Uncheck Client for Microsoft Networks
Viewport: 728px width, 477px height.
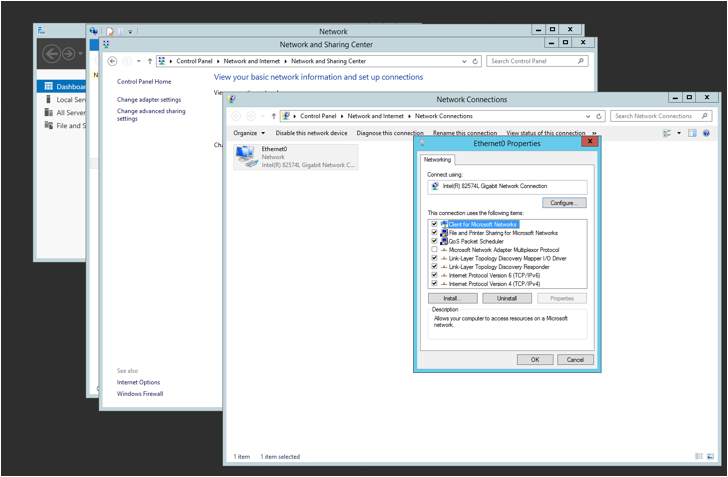point(434,224)
